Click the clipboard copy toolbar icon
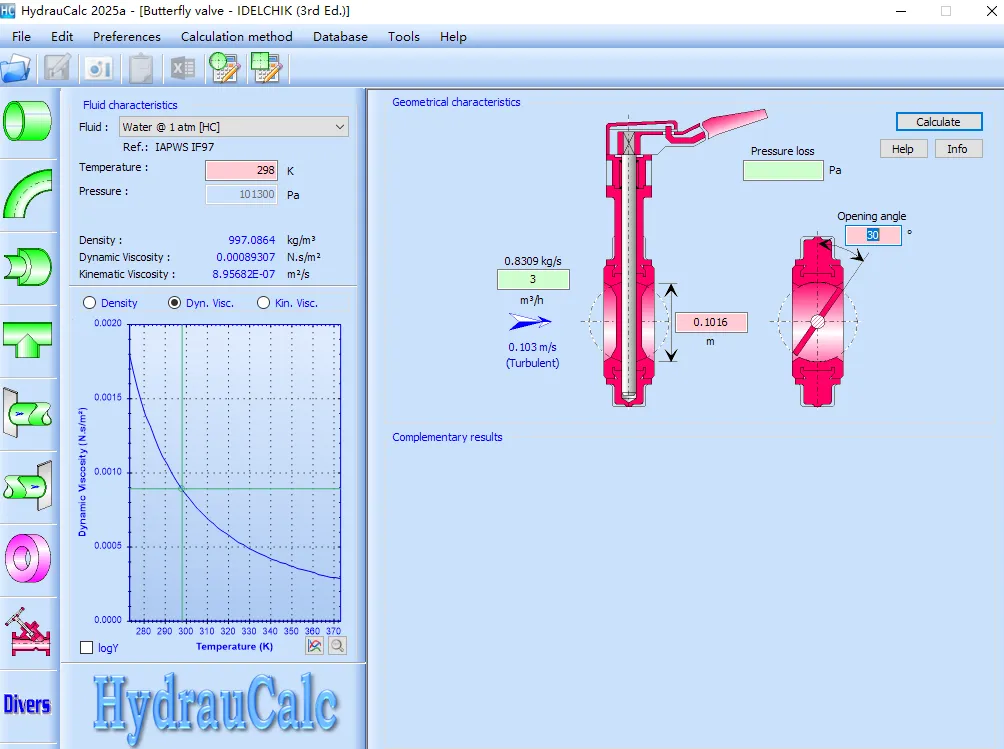Image resolution: width=1004 pixels, height=749 pixels. point(140,68)
